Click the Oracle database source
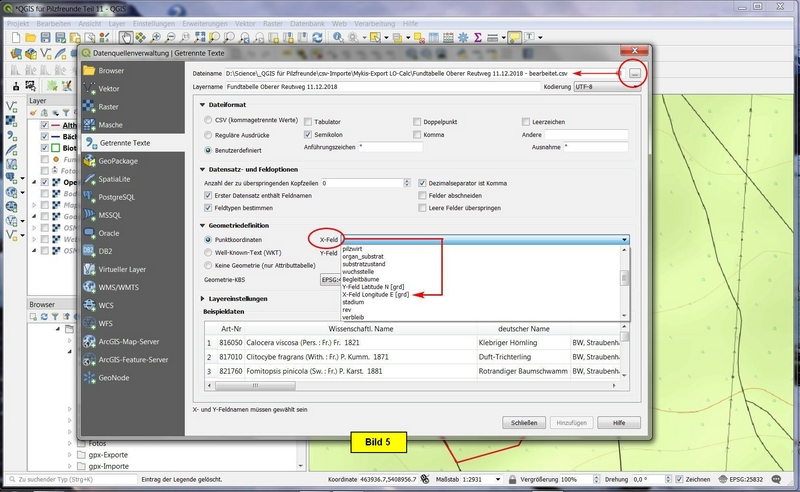 pyautogui.click(x=108, y=233)
